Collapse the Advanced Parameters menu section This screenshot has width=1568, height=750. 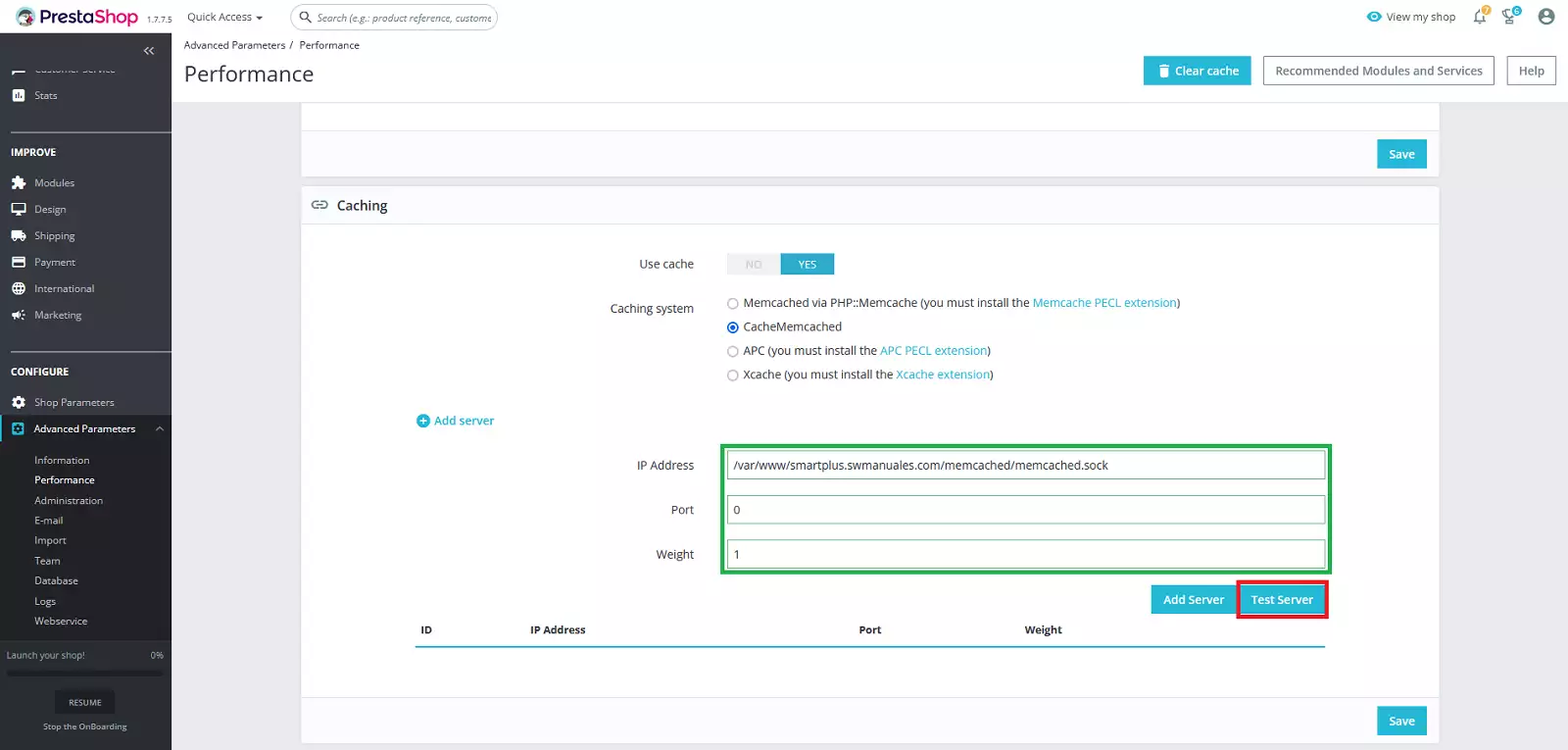(159, 429)
